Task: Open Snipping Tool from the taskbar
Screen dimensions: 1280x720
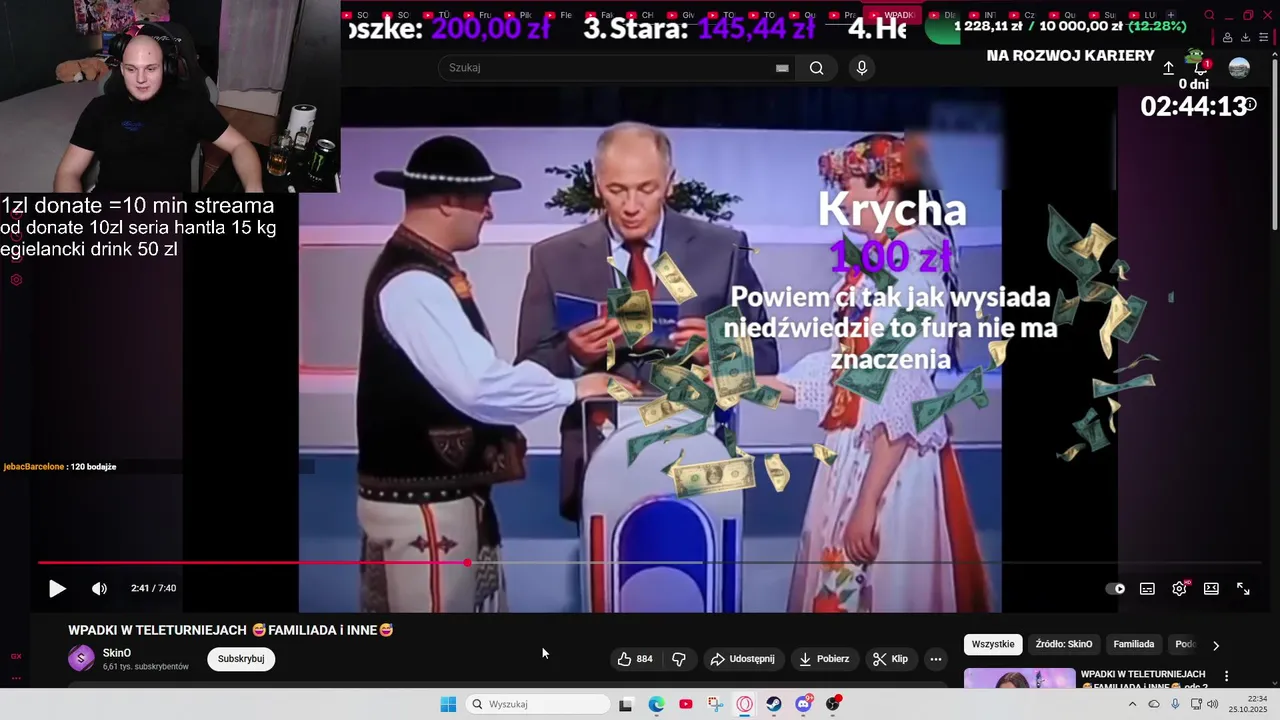Action: point(715,704)
